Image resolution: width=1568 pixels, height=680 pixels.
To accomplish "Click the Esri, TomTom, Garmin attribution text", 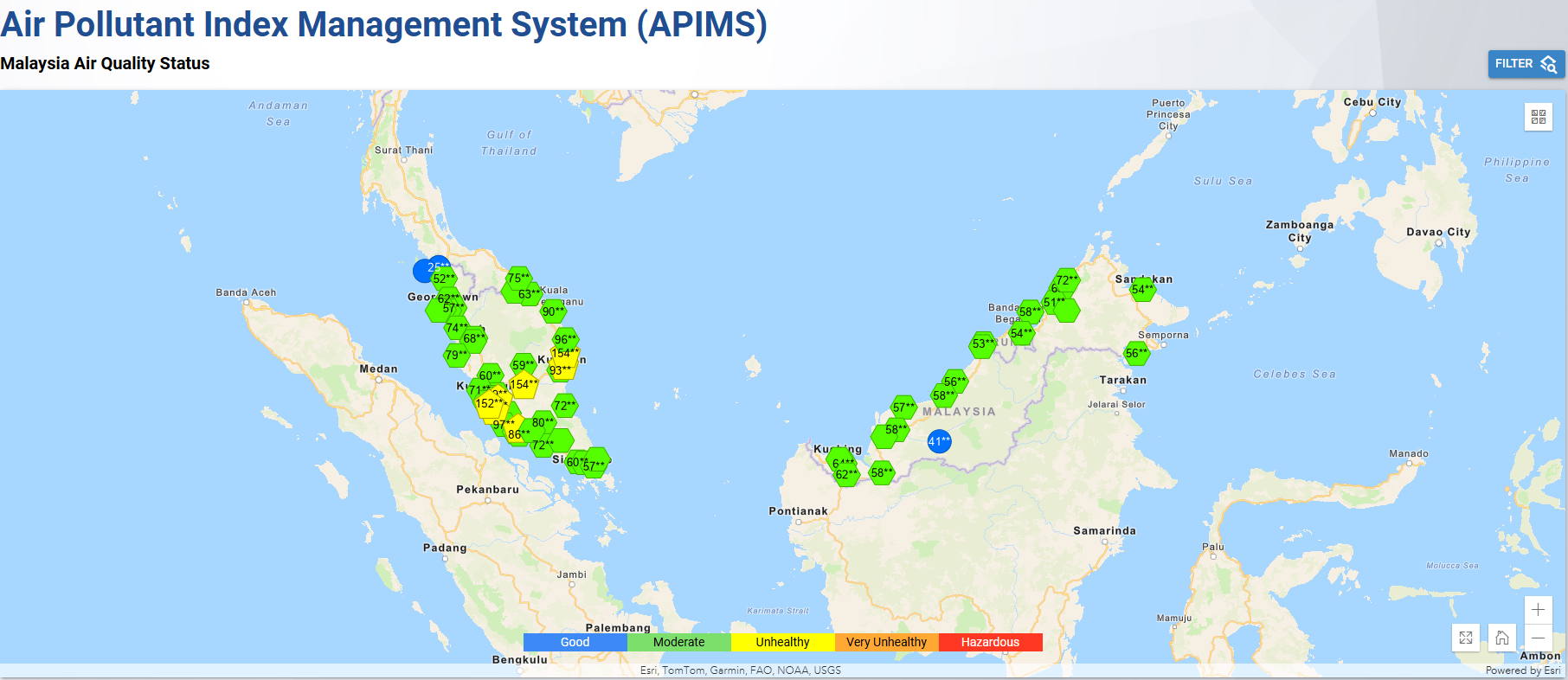I will click(x=740, y=670).
